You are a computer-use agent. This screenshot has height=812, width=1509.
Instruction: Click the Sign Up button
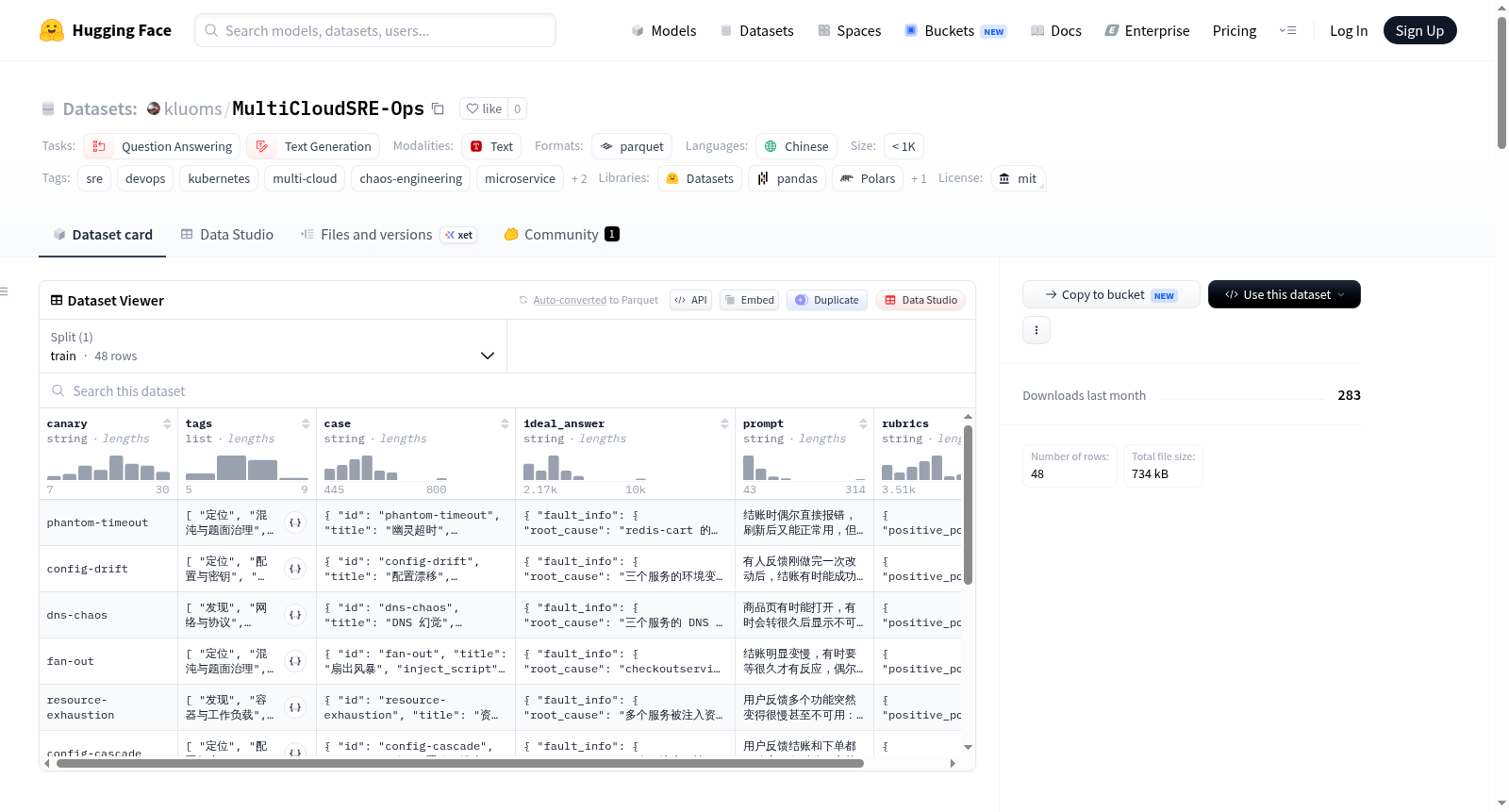[x=1419, y=30]
